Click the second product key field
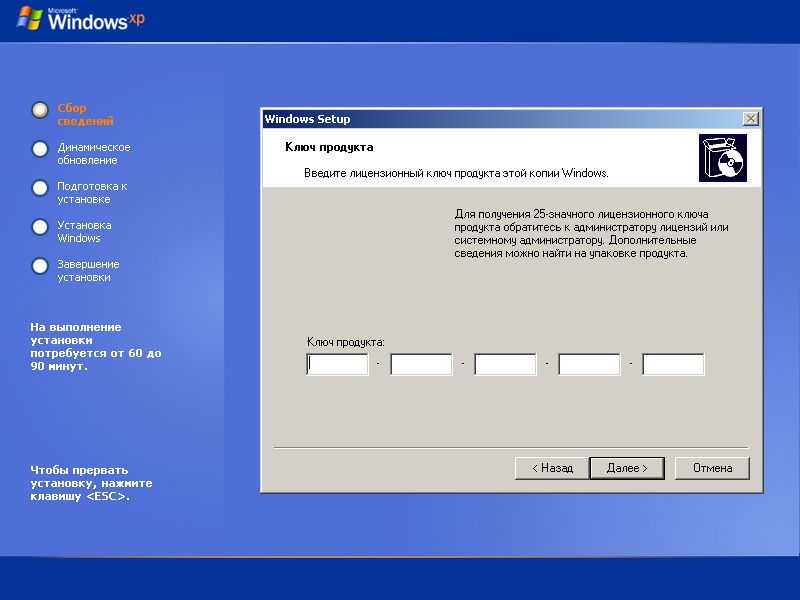The width and height of the screenshot is (800, 600). (x=421, y=364)
